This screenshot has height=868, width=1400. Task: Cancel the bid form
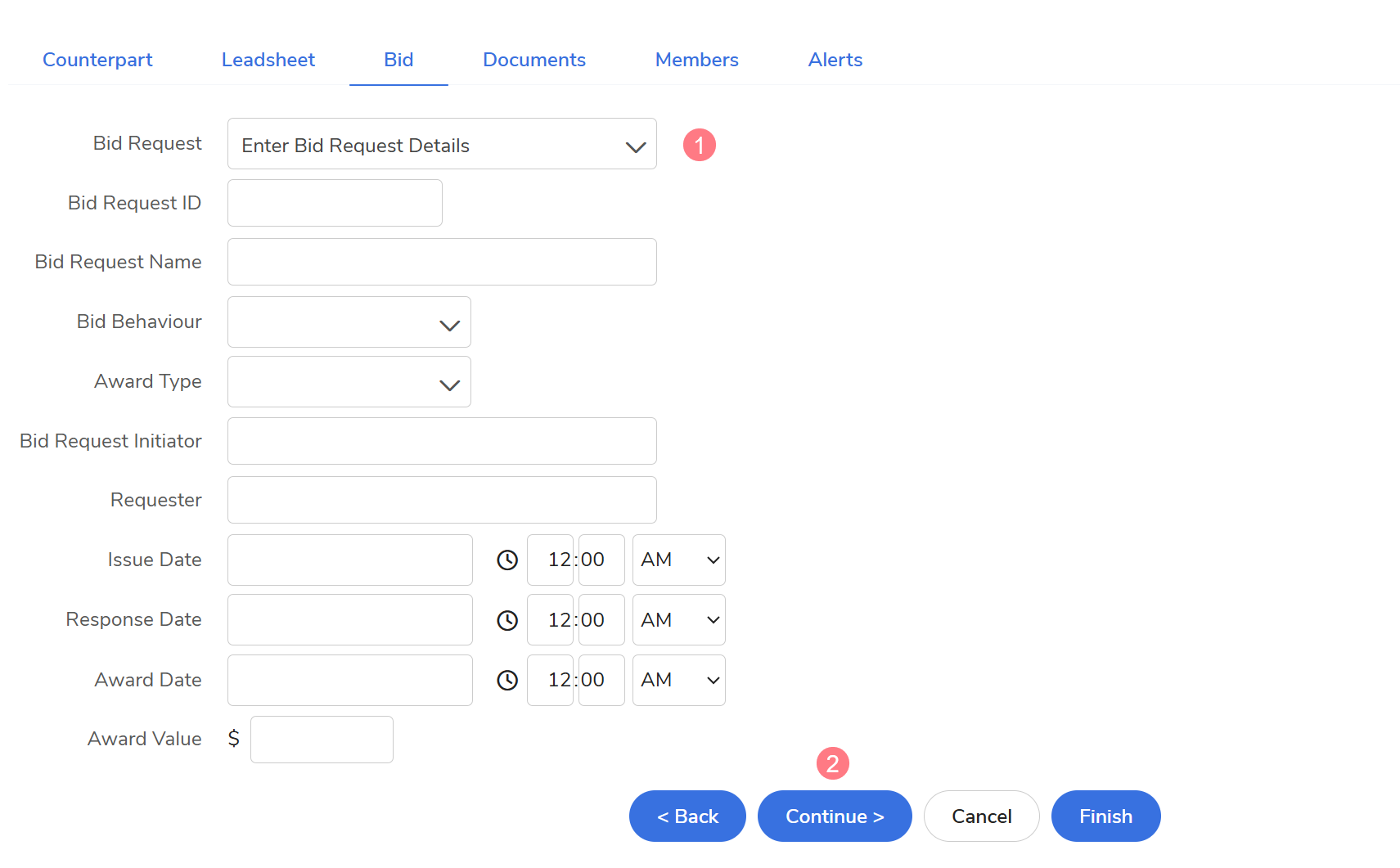[982, 816]
